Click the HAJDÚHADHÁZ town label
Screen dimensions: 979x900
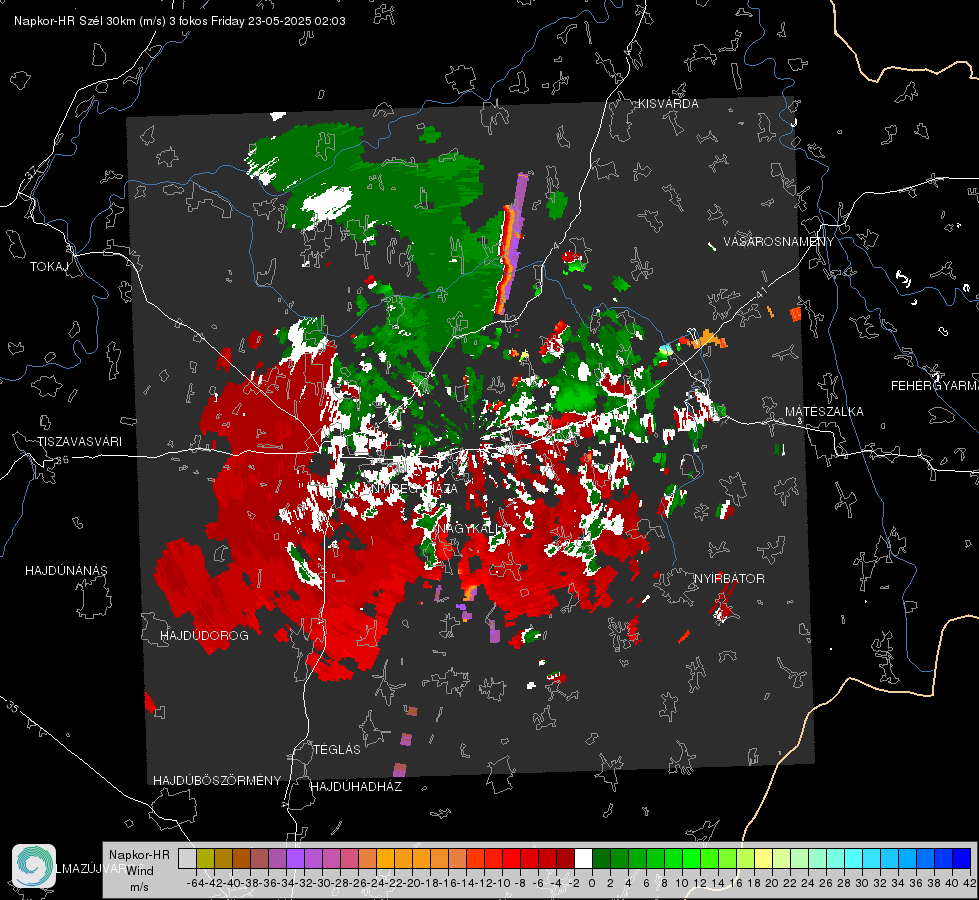356,786
